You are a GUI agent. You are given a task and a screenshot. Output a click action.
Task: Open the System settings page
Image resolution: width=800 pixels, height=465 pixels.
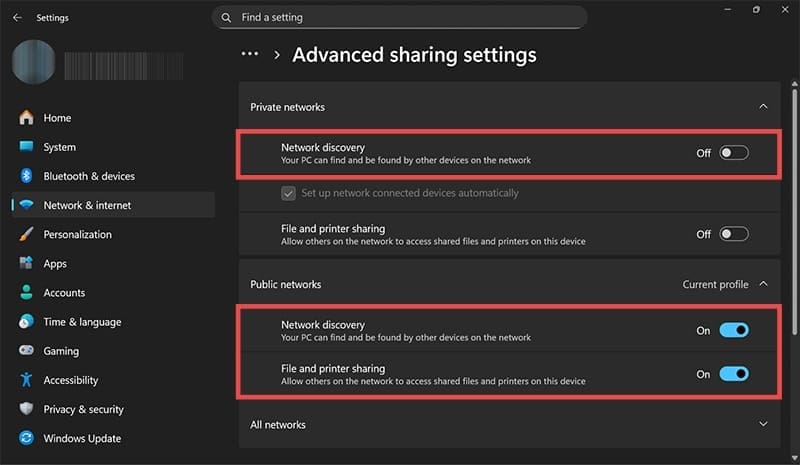[x=59, y=147]
